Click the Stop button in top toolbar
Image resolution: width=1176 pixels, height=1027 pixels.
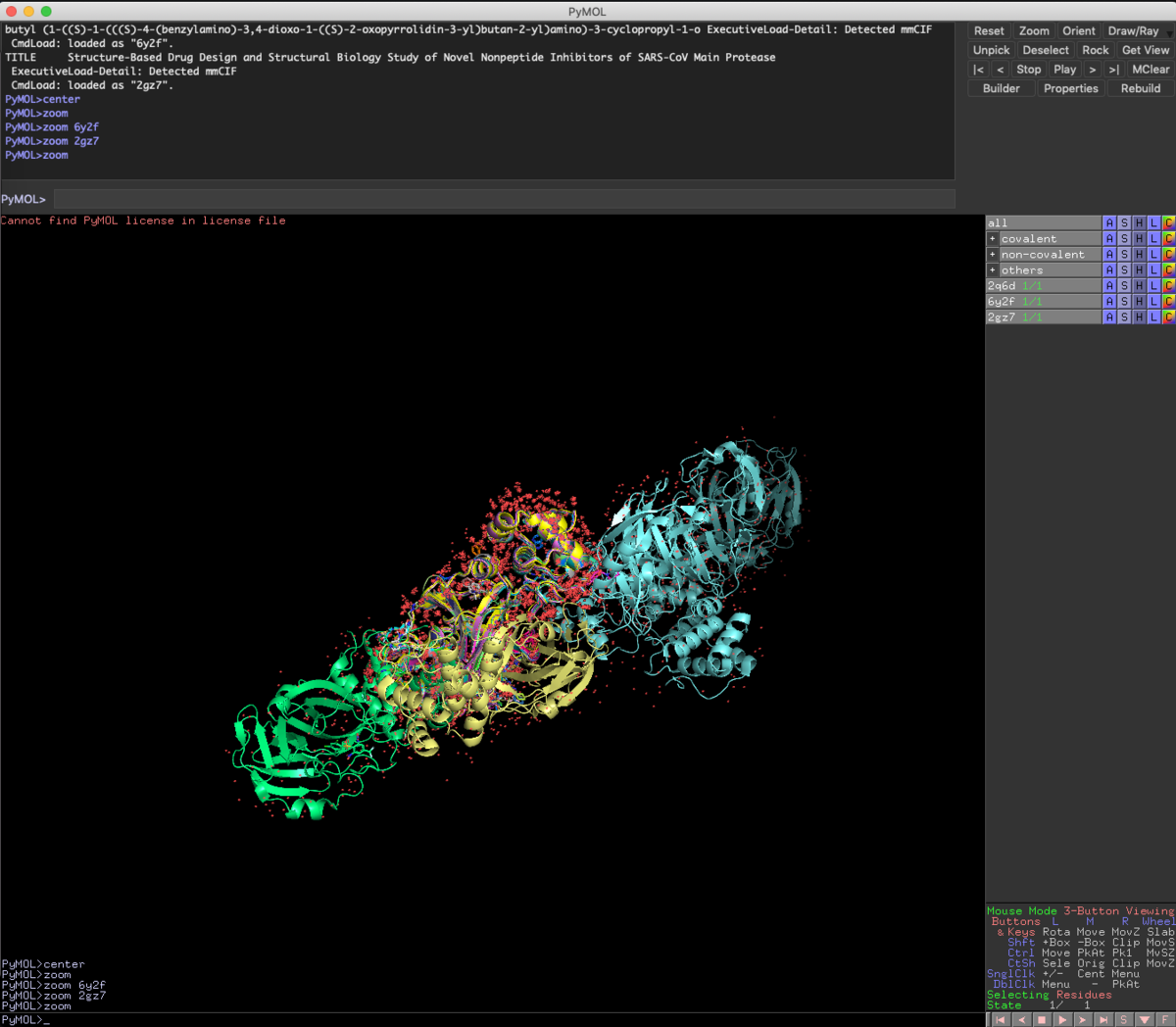click(1029, 70)
